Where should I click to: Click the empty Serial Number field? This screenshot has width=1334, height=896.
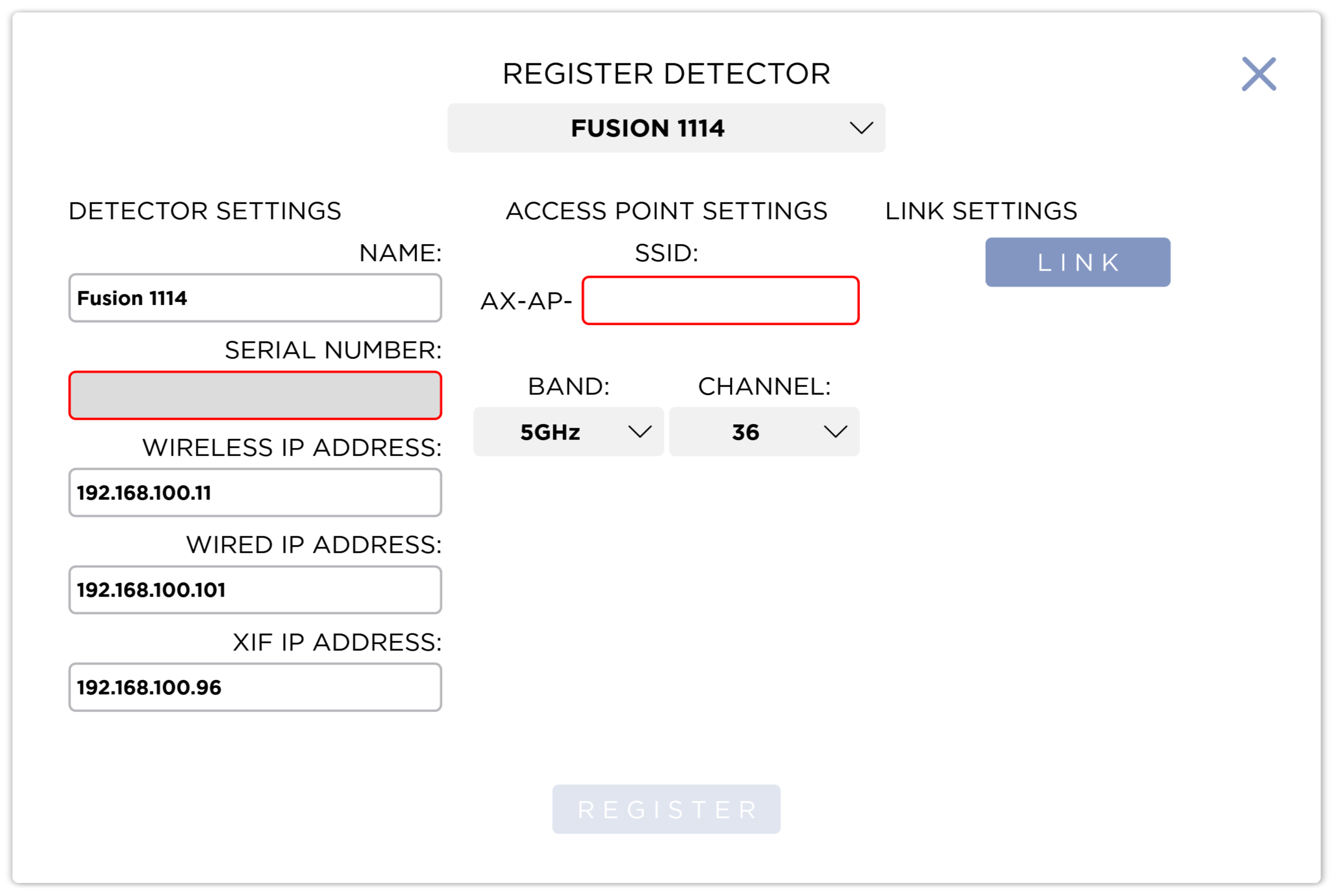[255, 395]
